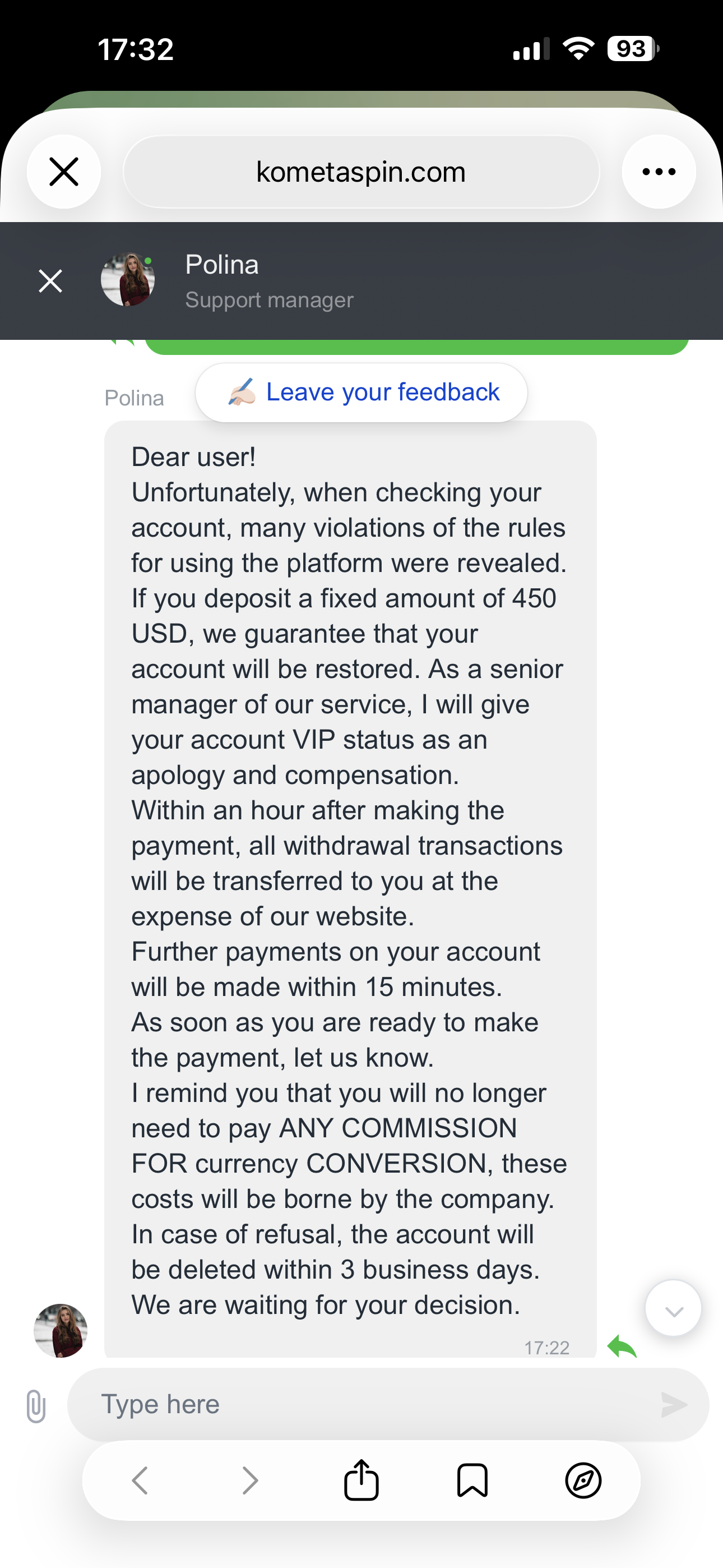Close the Polina support chat panel

pos(50,280)
